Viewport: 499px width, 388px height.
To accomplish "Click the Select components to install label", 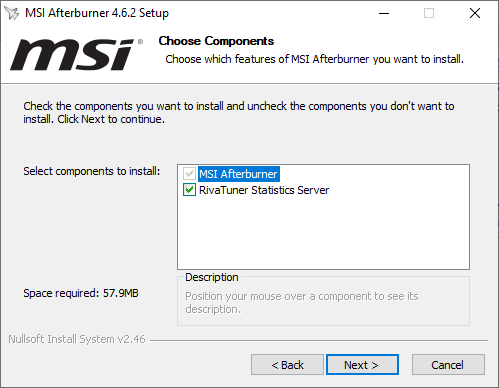I will 92,171.
